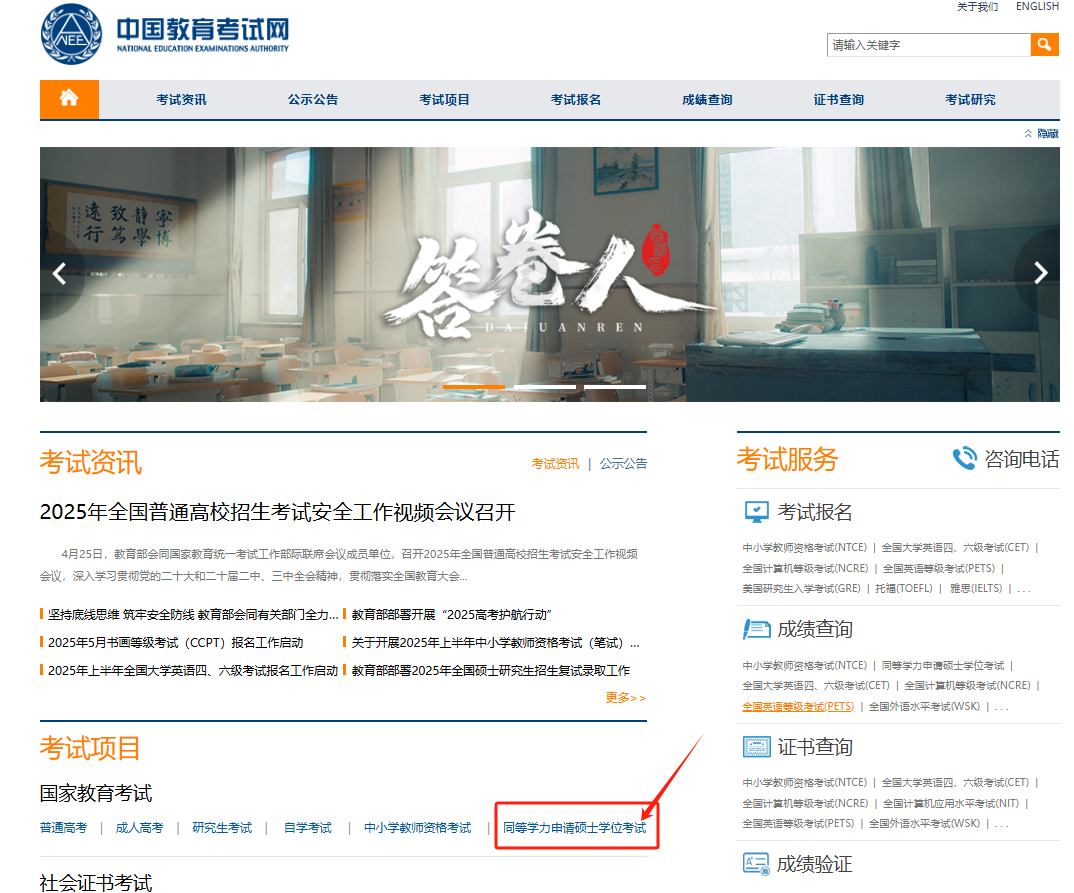Click the orange home icon in navbar
The image size is (1074, 893).
(x=68, y=99)
